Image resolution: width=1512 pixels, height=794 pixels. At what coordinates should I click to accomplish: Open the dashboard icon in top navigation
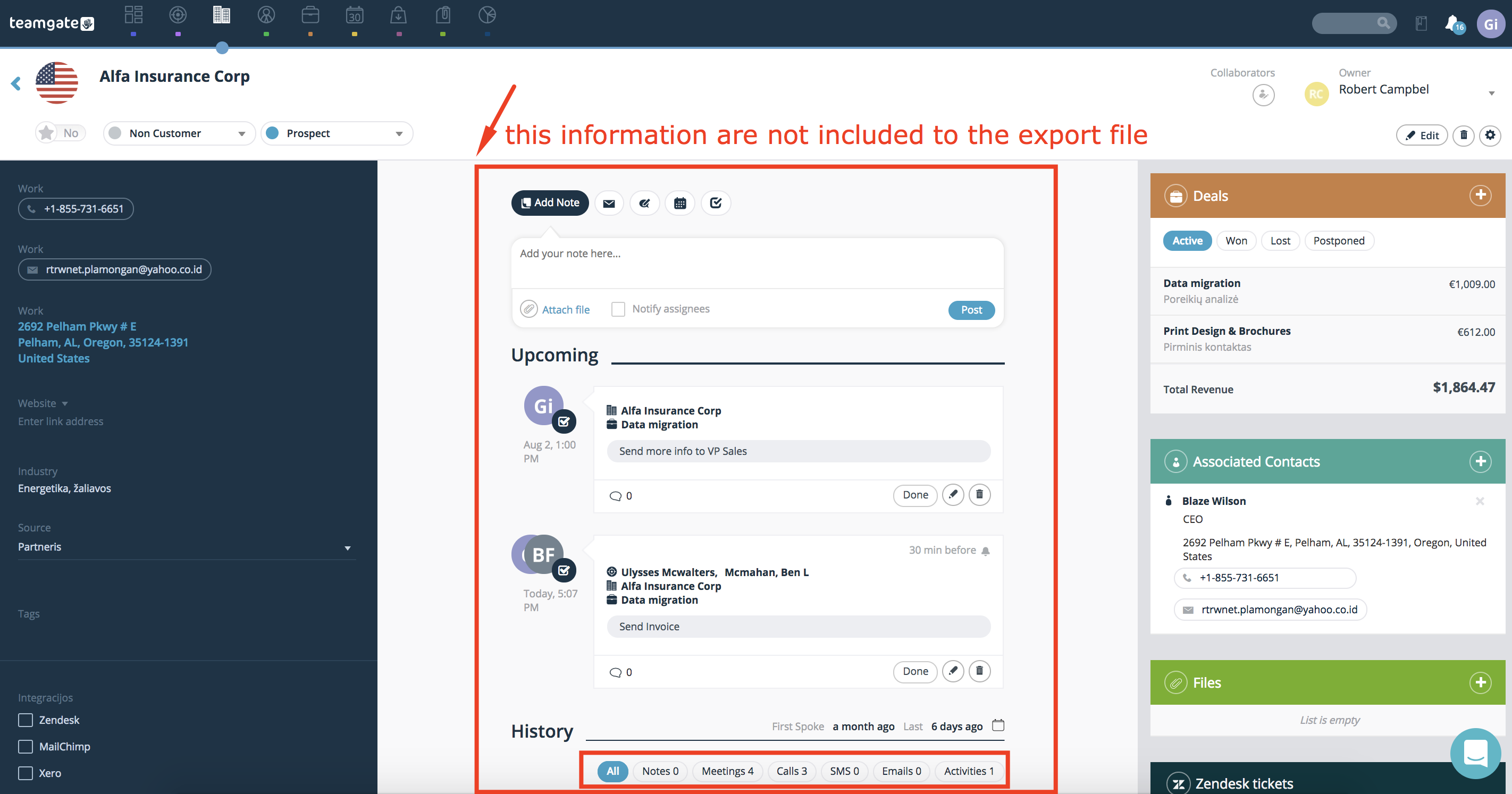[134, 15]
